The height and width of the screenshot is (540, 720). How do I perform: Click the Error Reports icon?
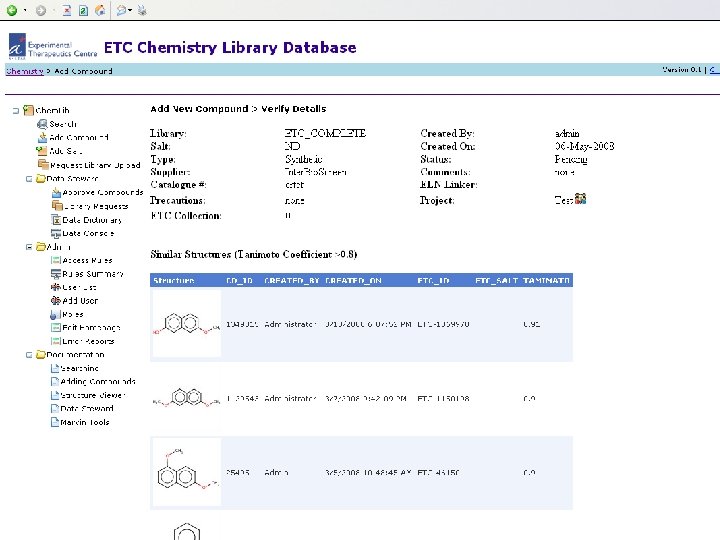[x=56, y=341]
